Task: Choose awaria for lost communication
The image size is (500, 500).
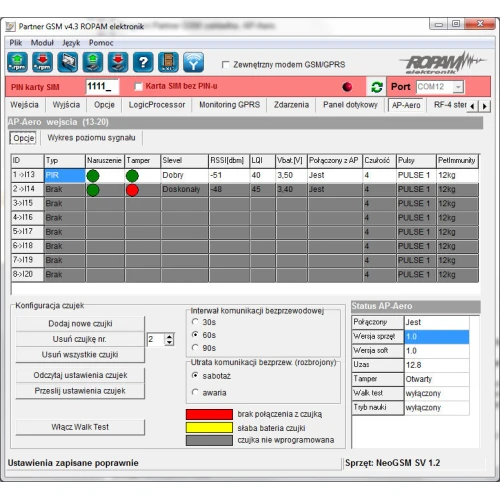Action: click(195, 392)
